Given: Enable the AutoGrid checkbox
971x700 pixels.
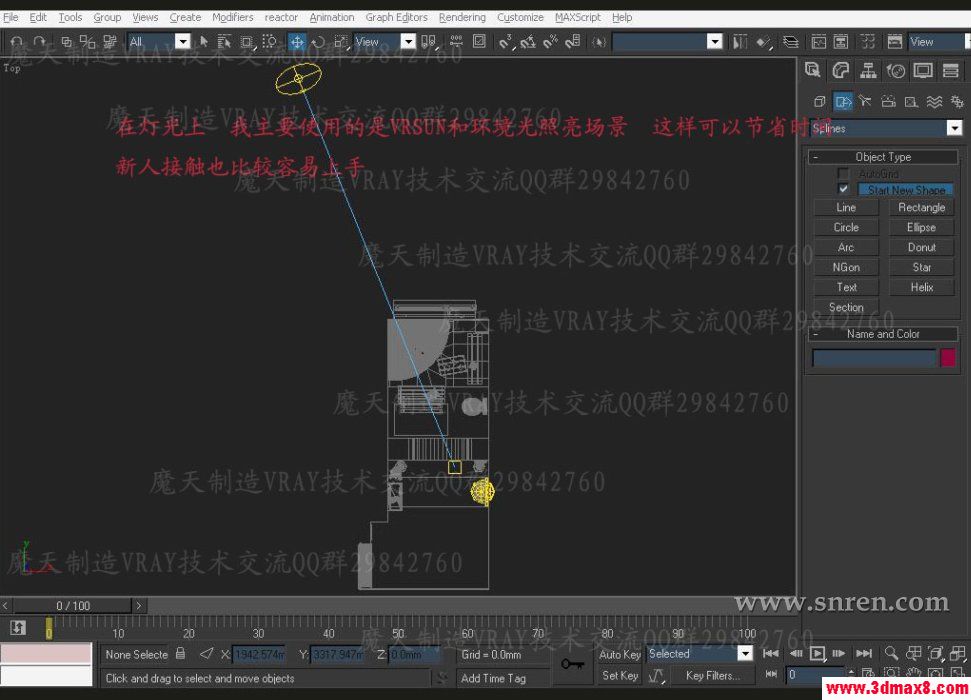Looking at the screenshot, I should point(844,173).
